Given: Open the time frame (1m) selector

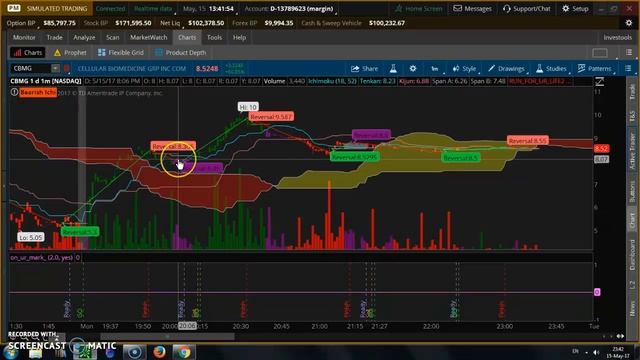Looking at the screenshot, I should pos(435,69).
